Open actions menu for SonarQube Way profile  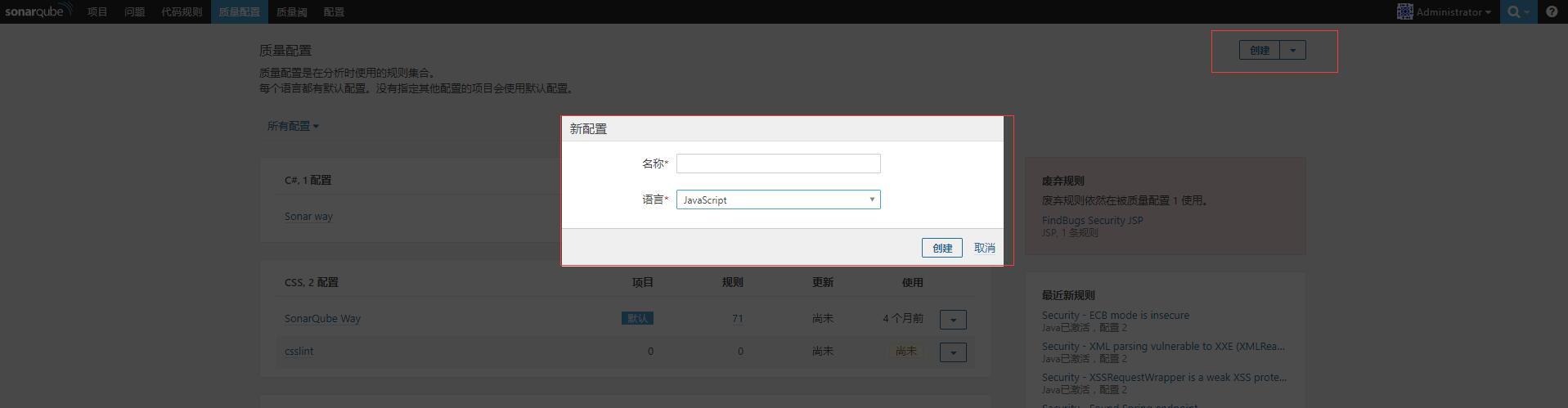(x=953, y=320)
